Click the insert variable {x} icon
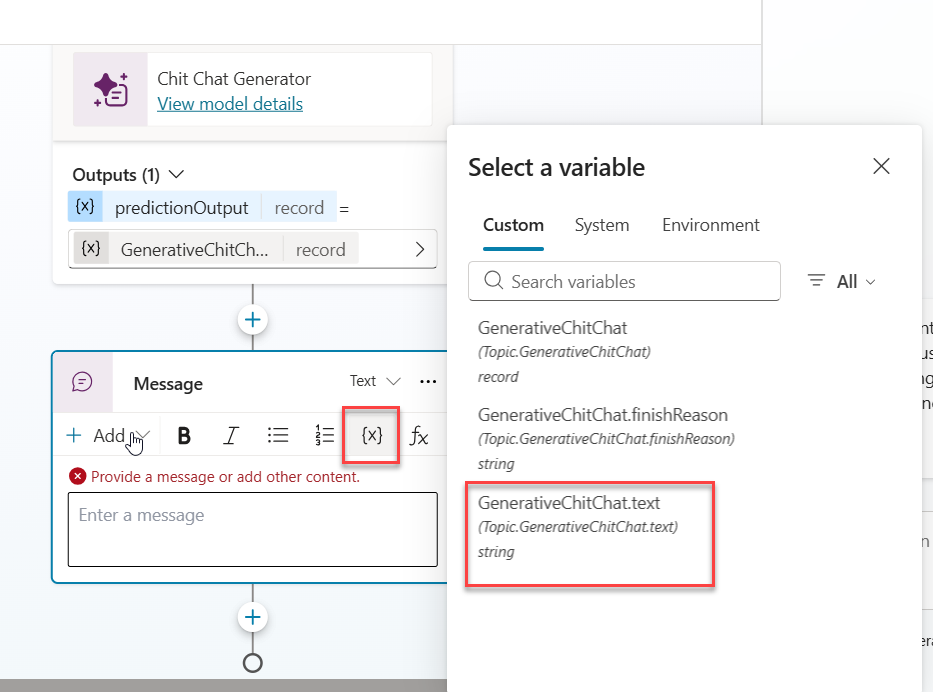Screen dimensions: 933x692 [372, 435]
